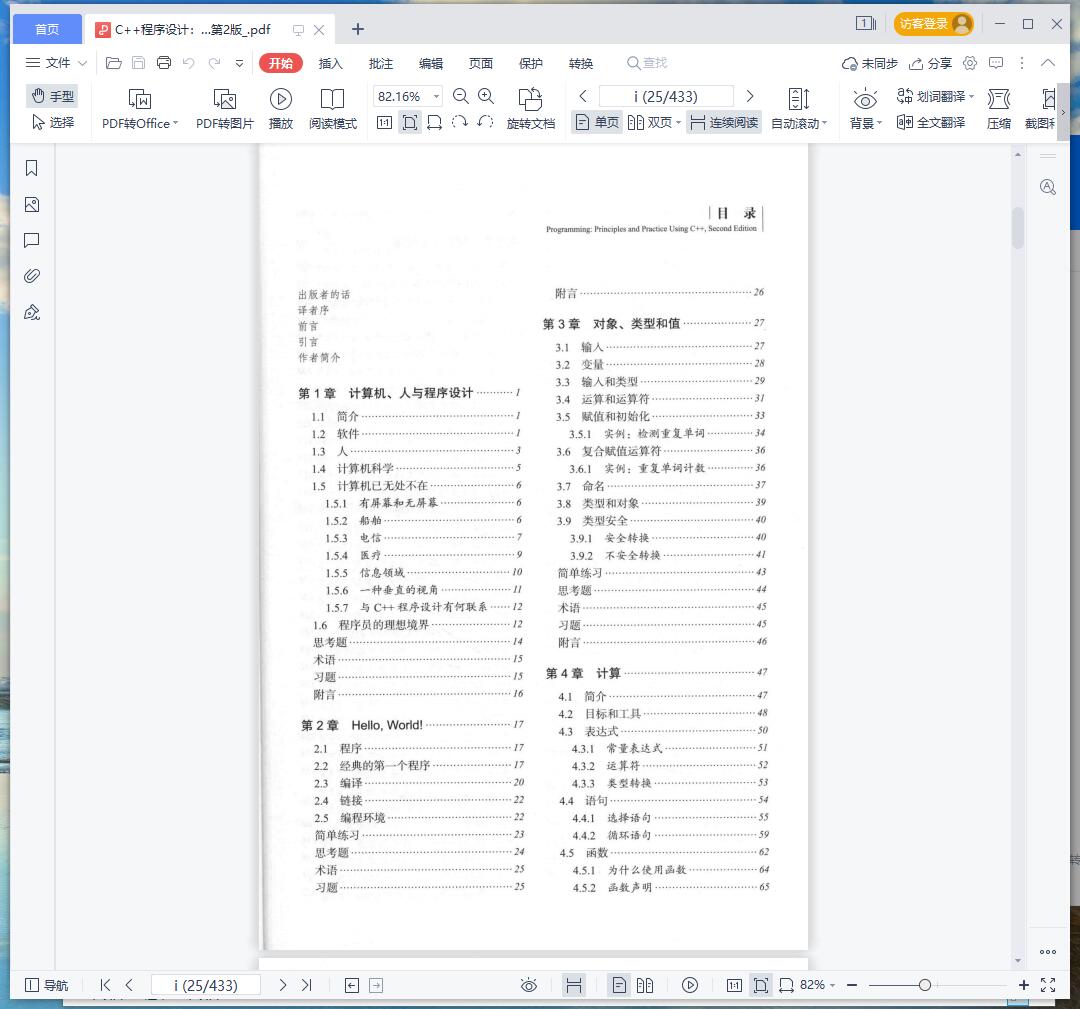Viewport: 1080px width, 1009px height.
Task: Open 阅读模式 reading mode
Action: pyautogui.click(x=333, y=109)
